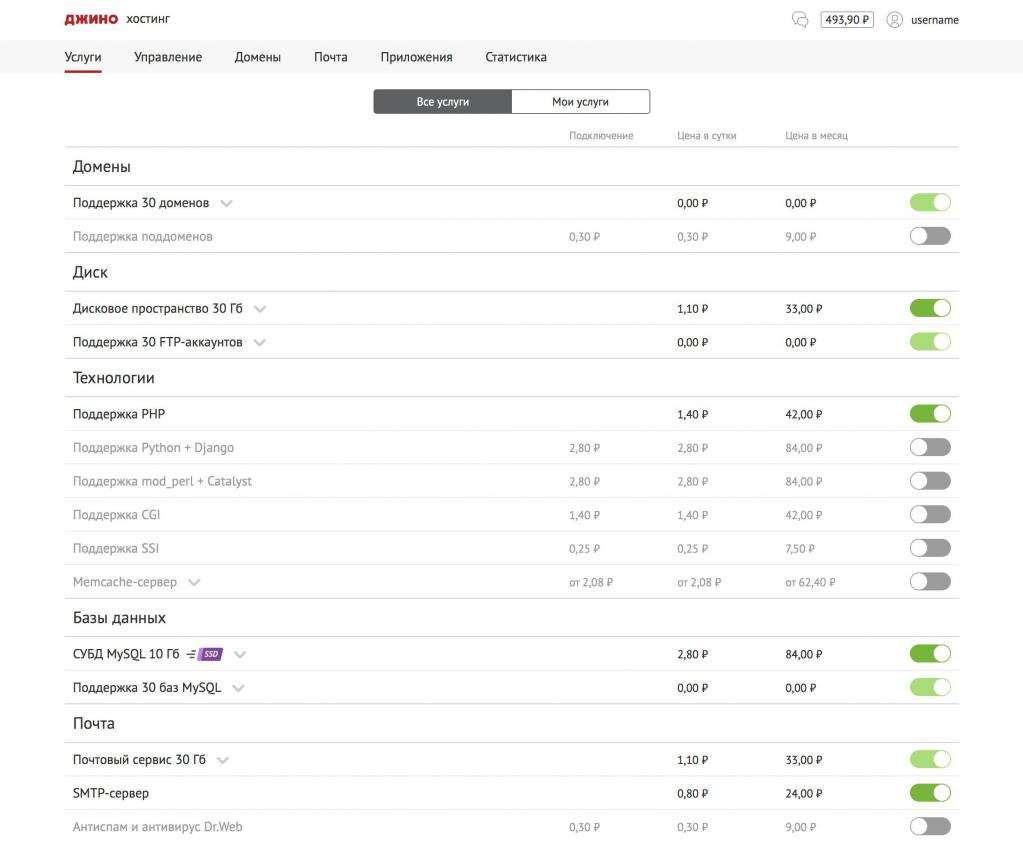Turn on Поддержка Python + Django
The image size is (1023, 841).
coord(929,448)
